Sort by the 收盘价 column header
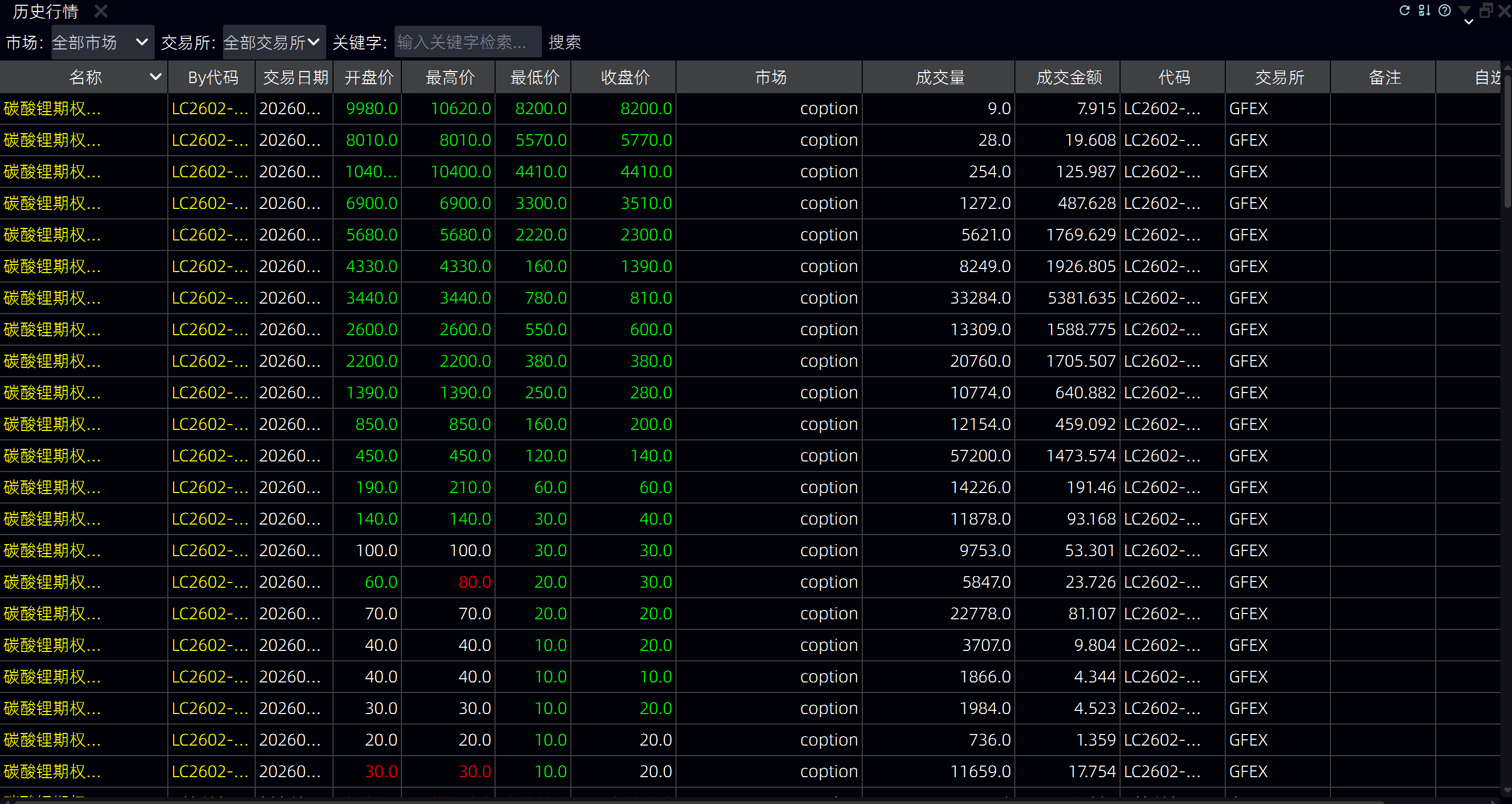The height and width of the screenshot is (804, 1512). pyautogui.click(x=624, y=77)
